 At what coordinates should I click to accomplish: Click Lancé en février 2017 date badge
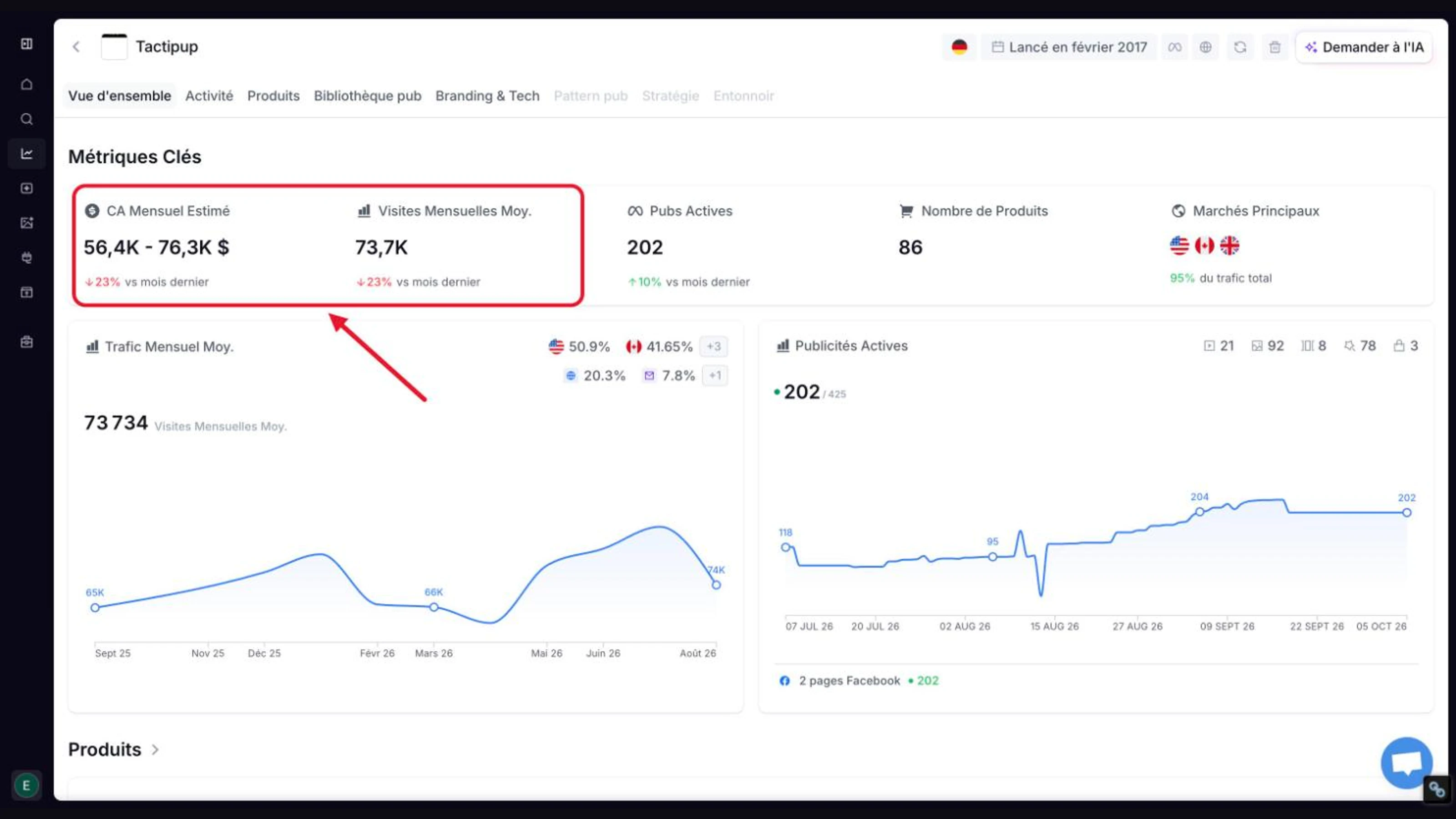[x=1069, y=47]
